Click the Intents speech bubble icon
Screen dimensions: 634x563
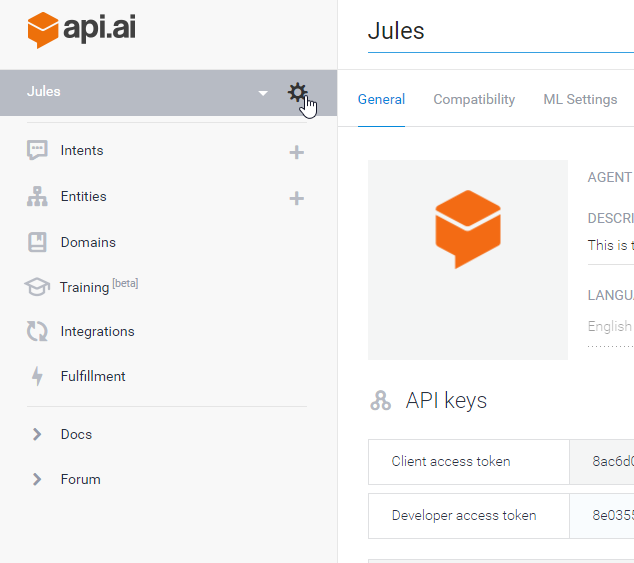pyautogui.click(x=37, y=150)
